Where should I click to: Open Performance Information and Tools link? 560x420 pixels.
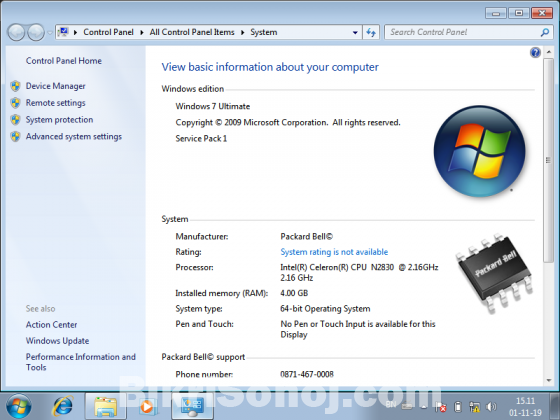point(81,362)
